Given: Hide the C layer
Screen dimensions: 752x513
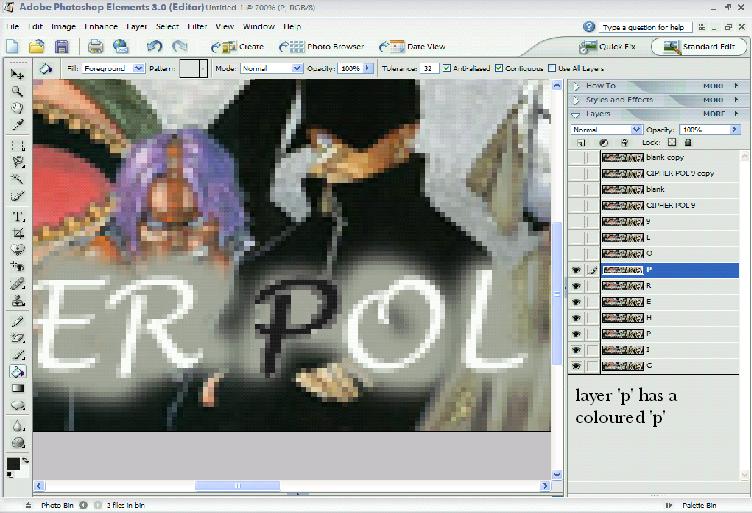Looking at the screenshot, I should [576, 366].
